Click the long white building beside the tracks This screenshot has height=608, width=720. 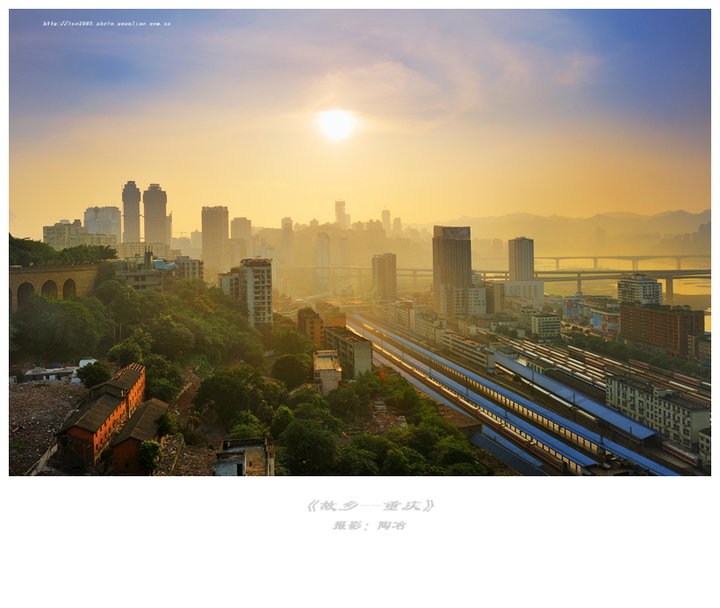coord(655,408)
